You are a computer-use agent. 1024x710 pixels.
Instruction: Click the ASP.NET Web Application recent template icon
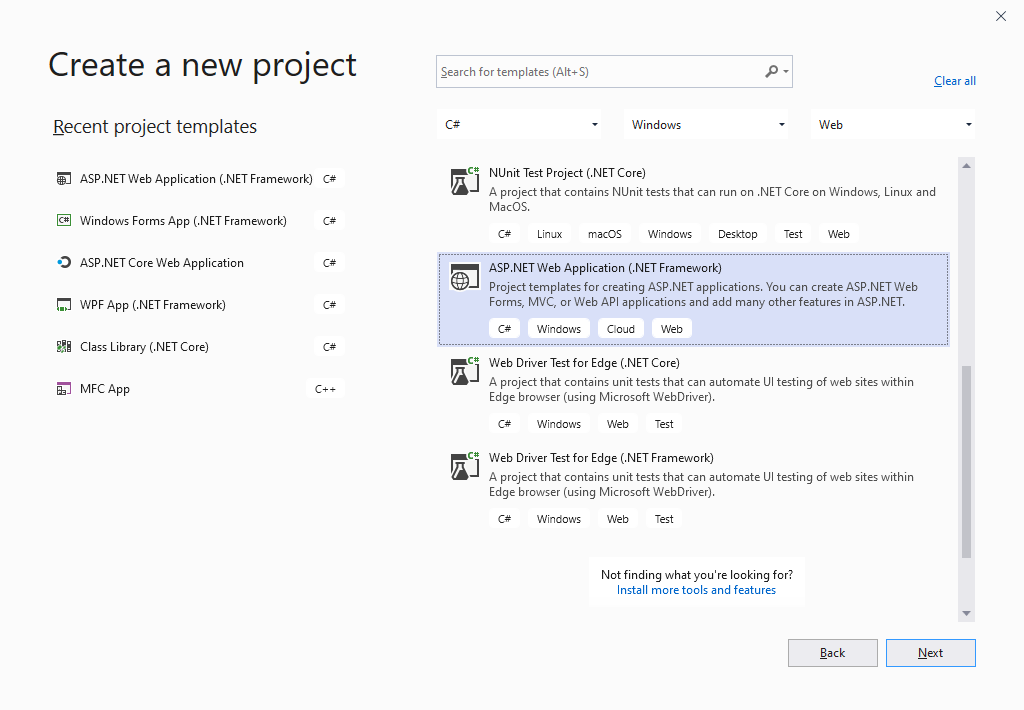[63, 179]
